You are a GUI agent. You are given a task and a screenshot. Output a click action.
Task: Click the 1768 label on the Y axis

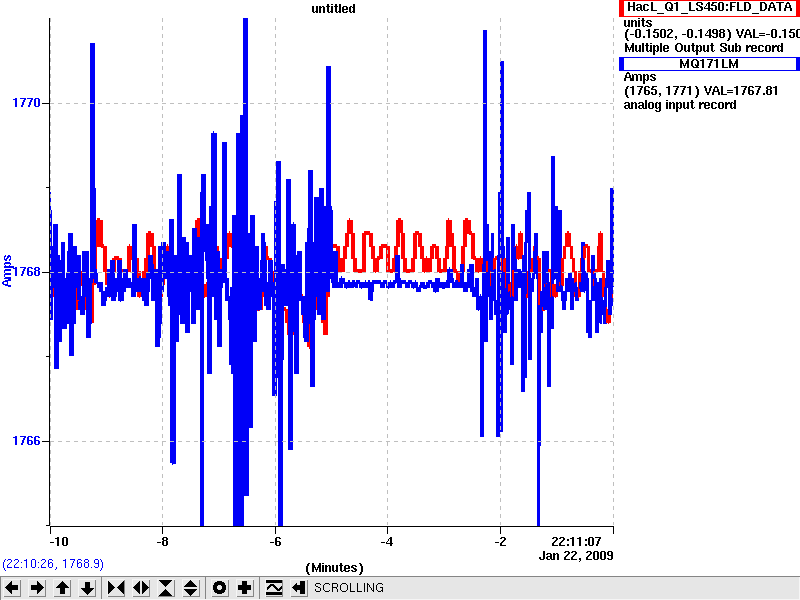click(x=26, y=271)
